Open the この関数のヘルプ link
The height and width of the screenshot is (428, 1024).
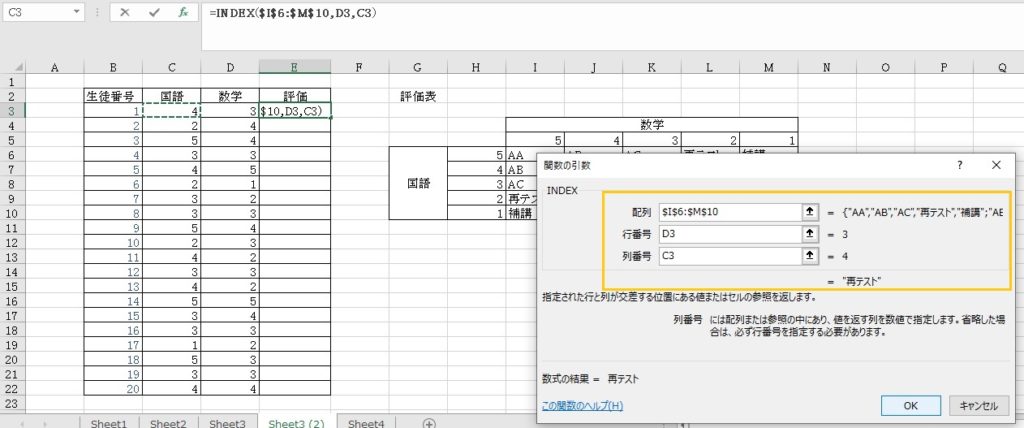(x=582, y=405)
